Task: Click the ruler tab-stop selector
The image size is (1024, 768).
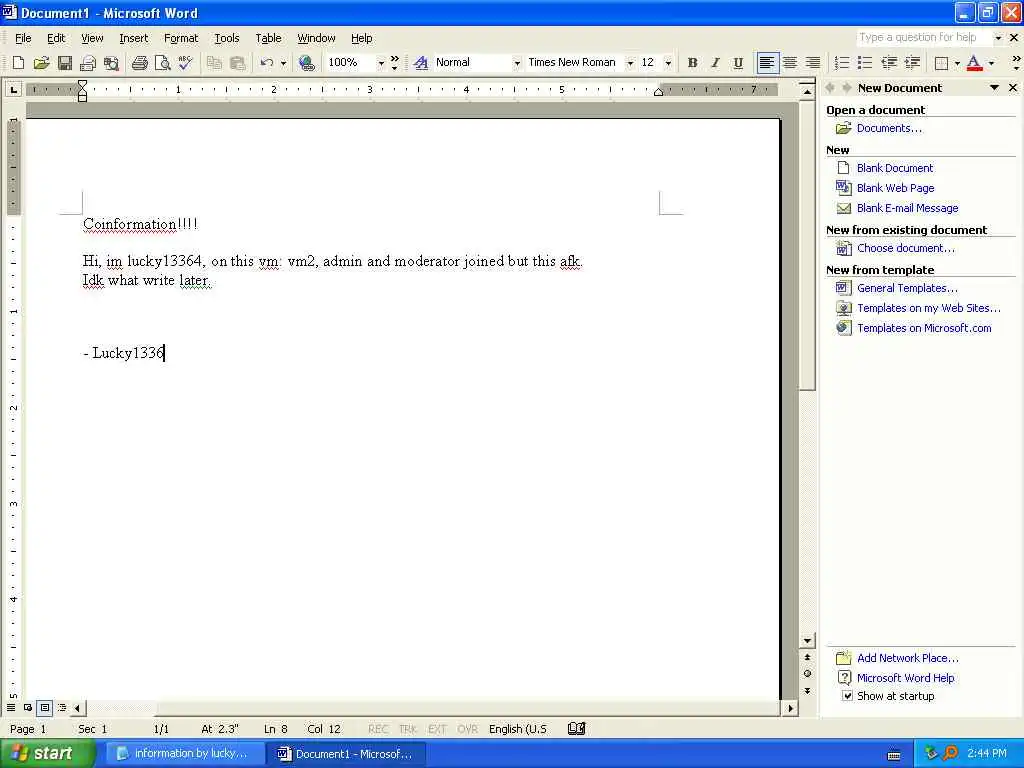Action: [13, 89]
